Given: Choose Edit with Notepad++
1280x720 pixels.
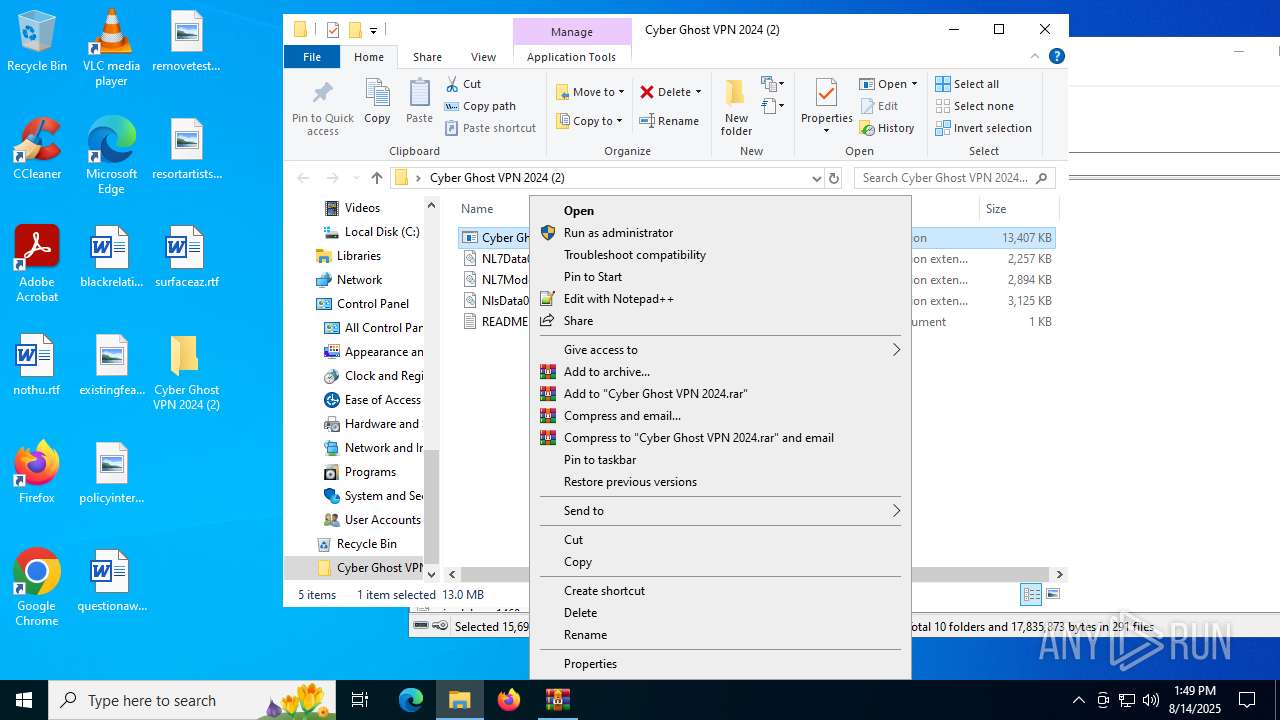Looking at the screenshot, I should 720,299.
